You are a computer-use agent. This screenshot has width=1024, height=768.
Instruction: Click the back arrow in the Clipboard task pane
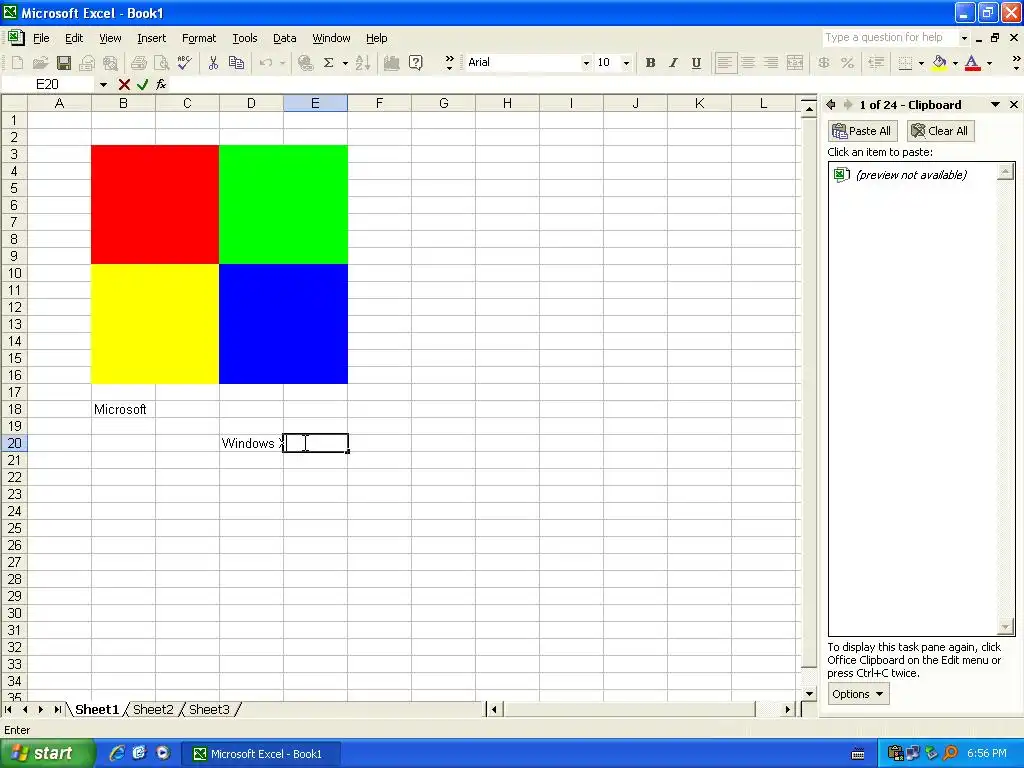pyautogui.click(x=831, y=104)
